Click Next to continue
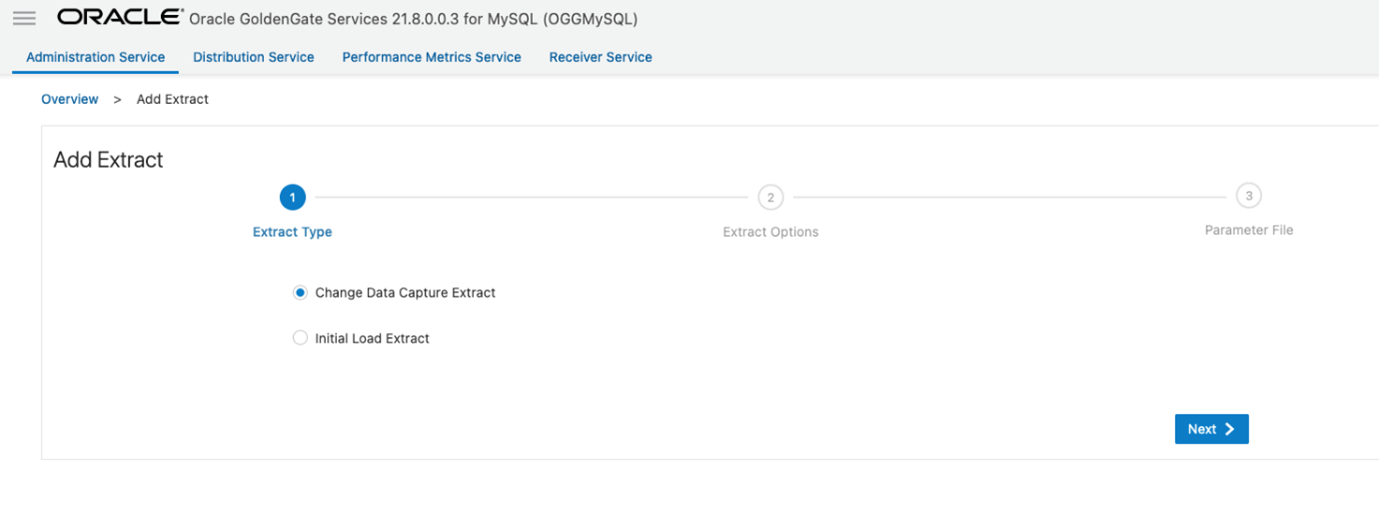Screen dimensions: 1379x515 1212,429
